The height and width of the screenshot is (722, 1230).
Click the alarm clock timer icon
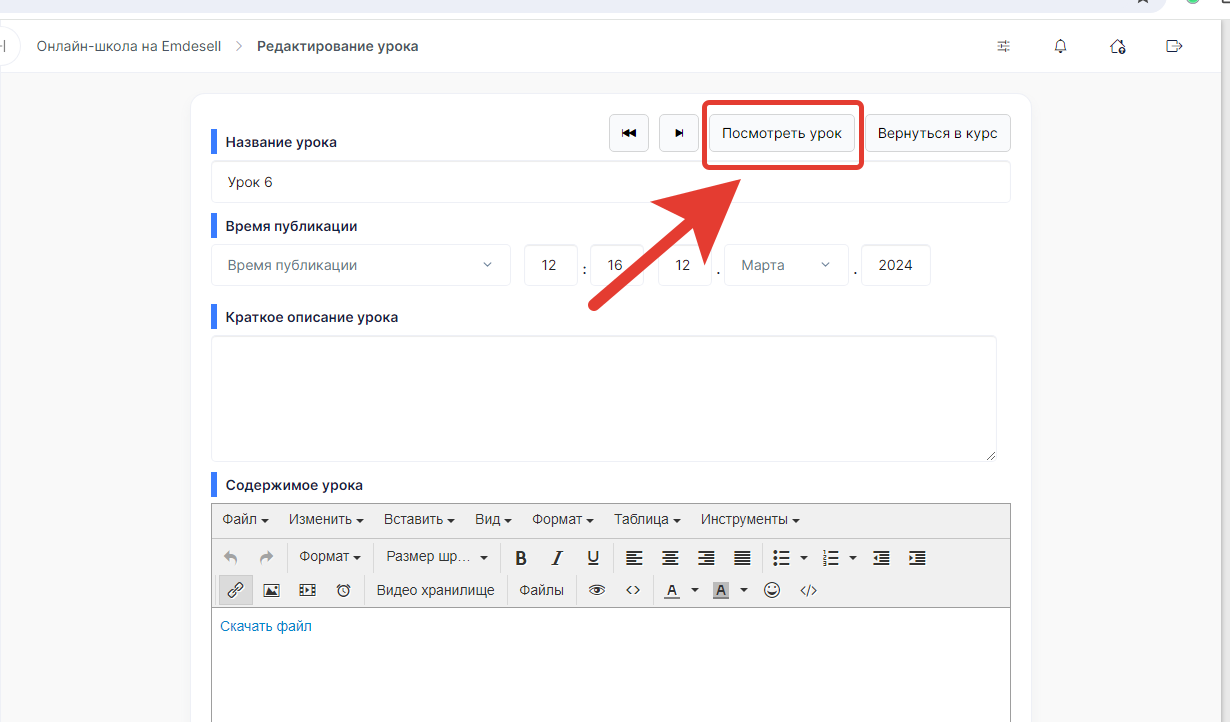coord(343,590)
